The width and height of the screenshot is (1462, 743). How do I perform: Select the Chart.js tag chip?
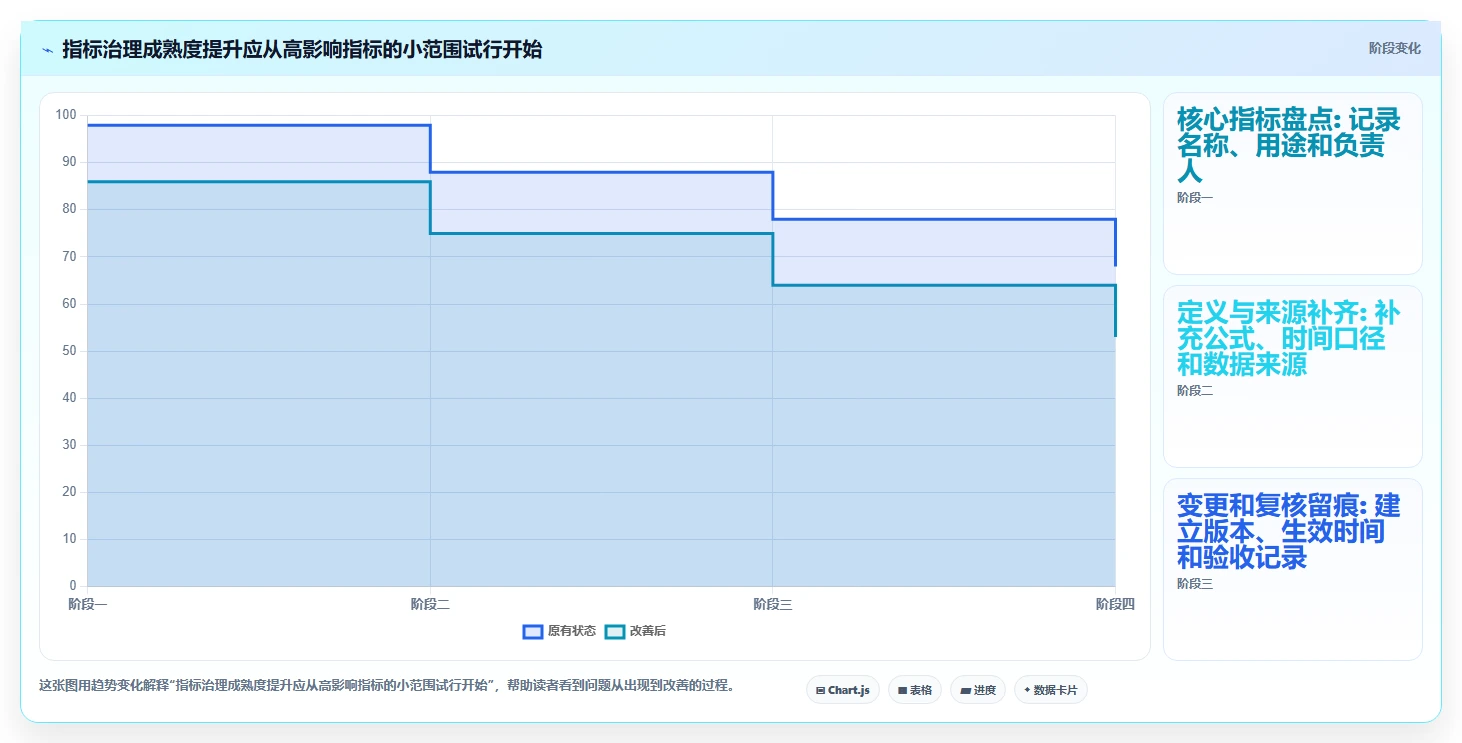coord(843,690)
